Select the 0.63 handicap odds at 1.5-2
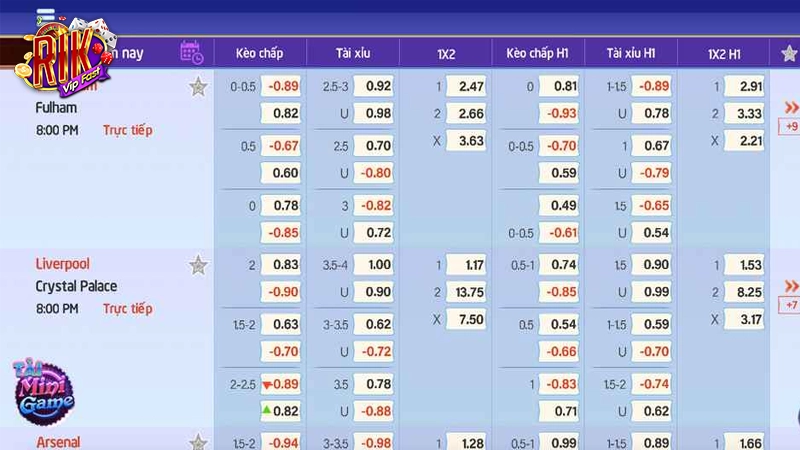This screenshot has height=450, width=800. click(x=281, y=324)
